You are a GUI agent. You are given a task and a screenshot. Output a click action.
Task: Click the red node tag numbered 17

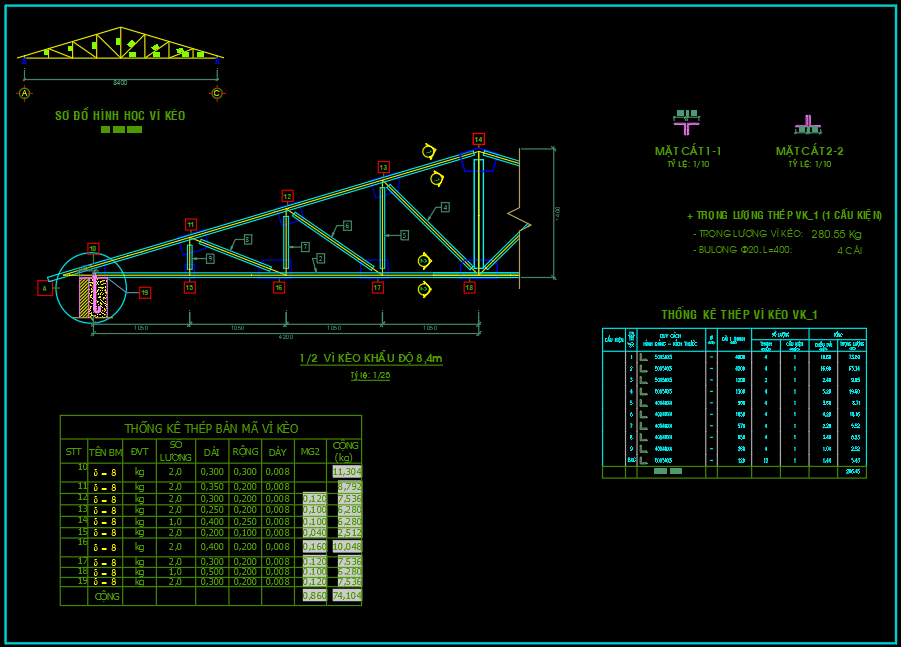(377, 288)
